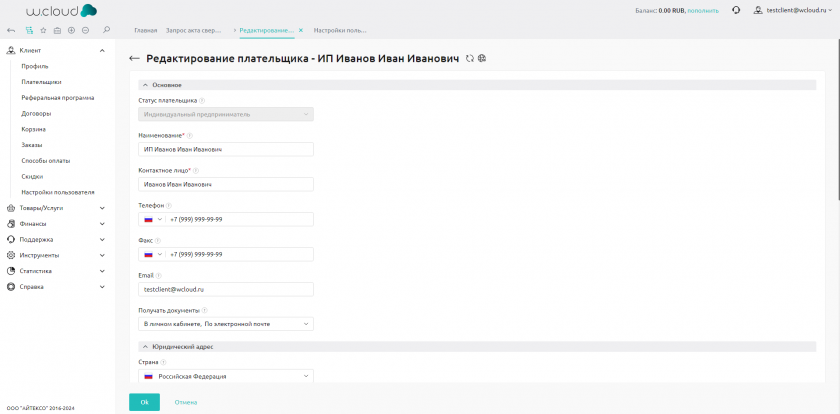Click the favorites star icon
This screenshot has width=840, height=414.
43,30
